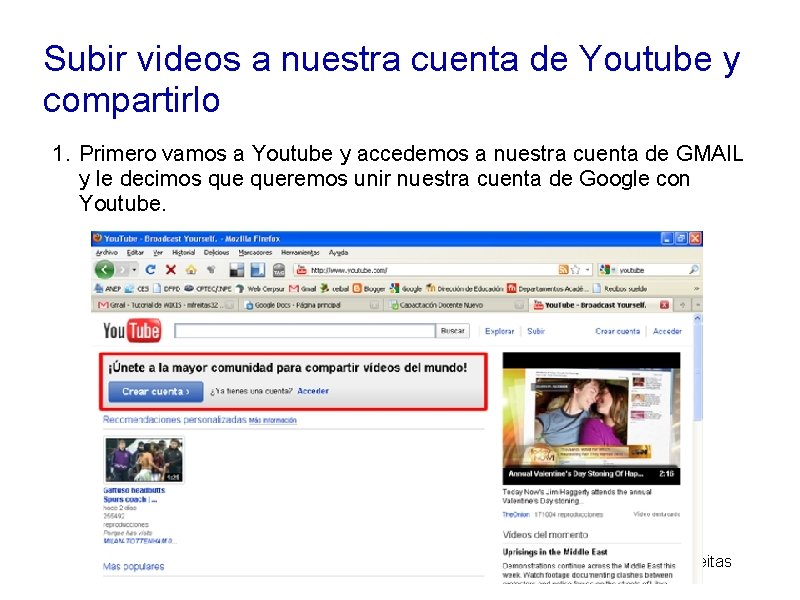Click Acceder next to ¿Ya tienes una cuenta?

click(x=313, y=391)
